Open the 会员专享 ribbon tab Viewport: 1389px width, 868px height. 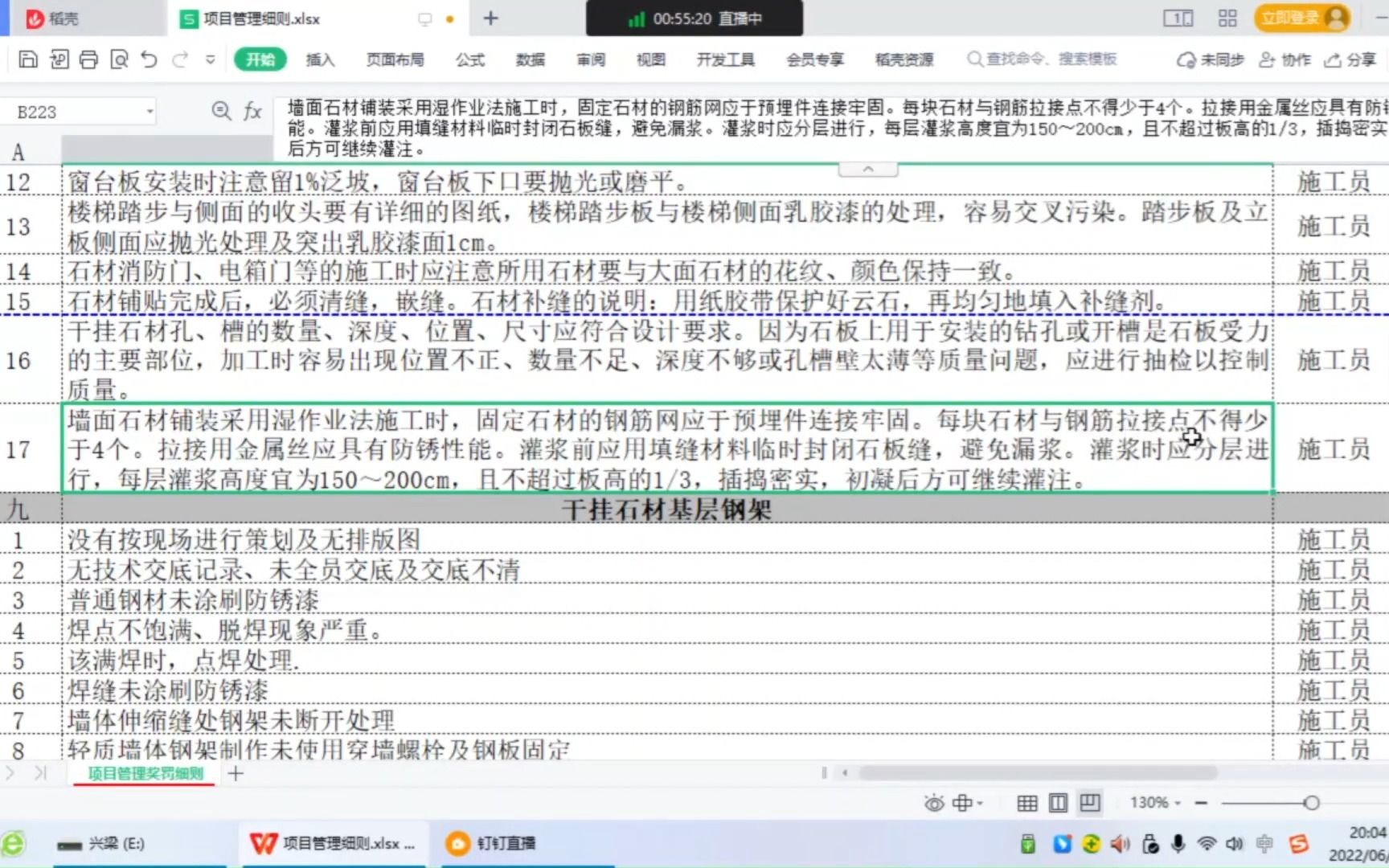coord(815,59)
